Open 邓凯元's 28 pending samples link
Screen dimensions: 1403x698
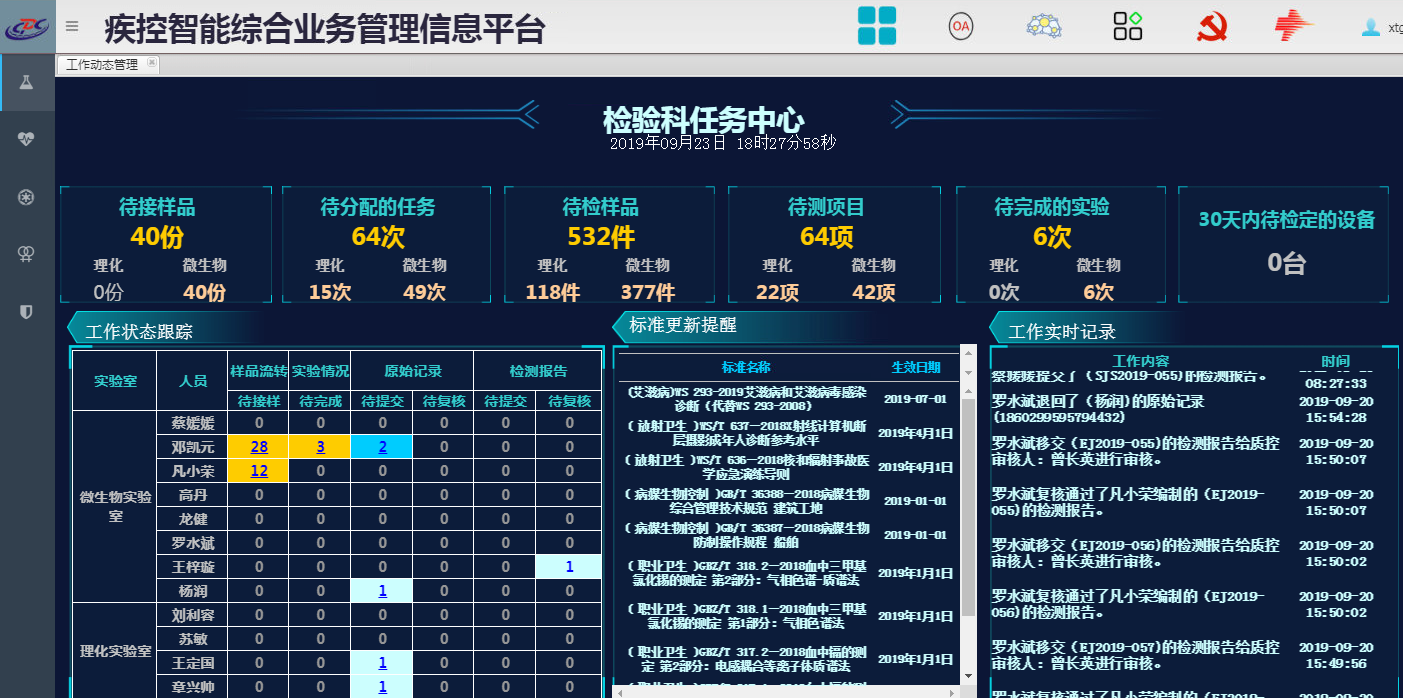click(x=259, y=447)
